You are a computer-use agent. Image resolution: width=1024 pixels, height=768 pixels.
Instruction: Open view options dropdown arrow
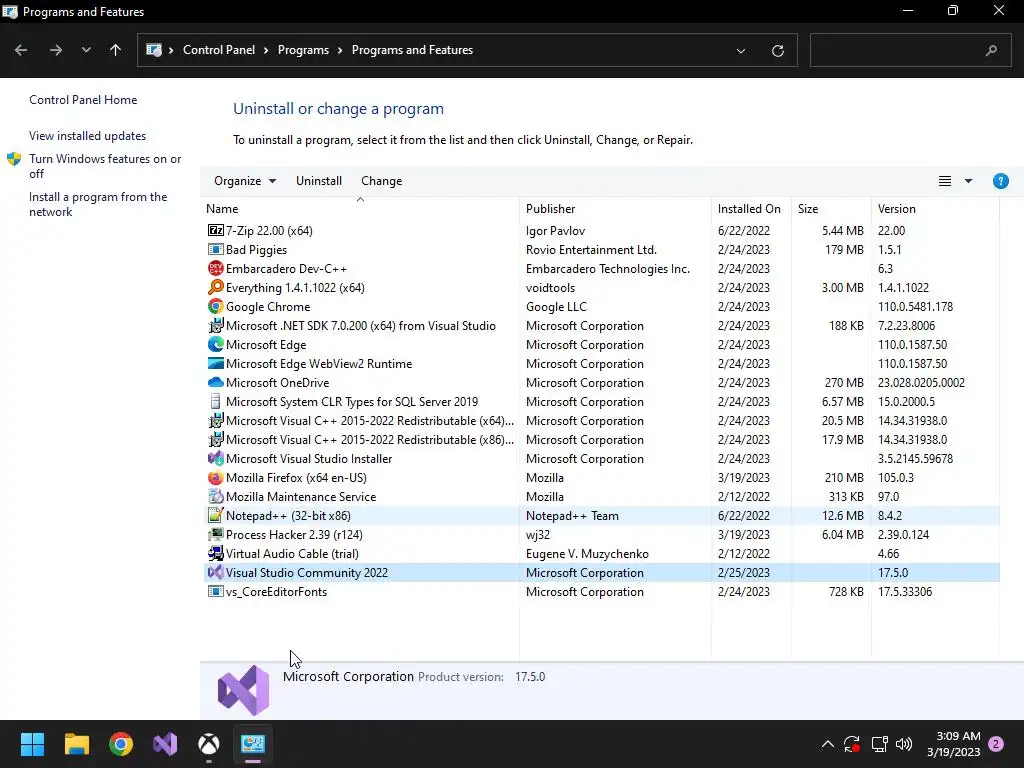point(968,181)
